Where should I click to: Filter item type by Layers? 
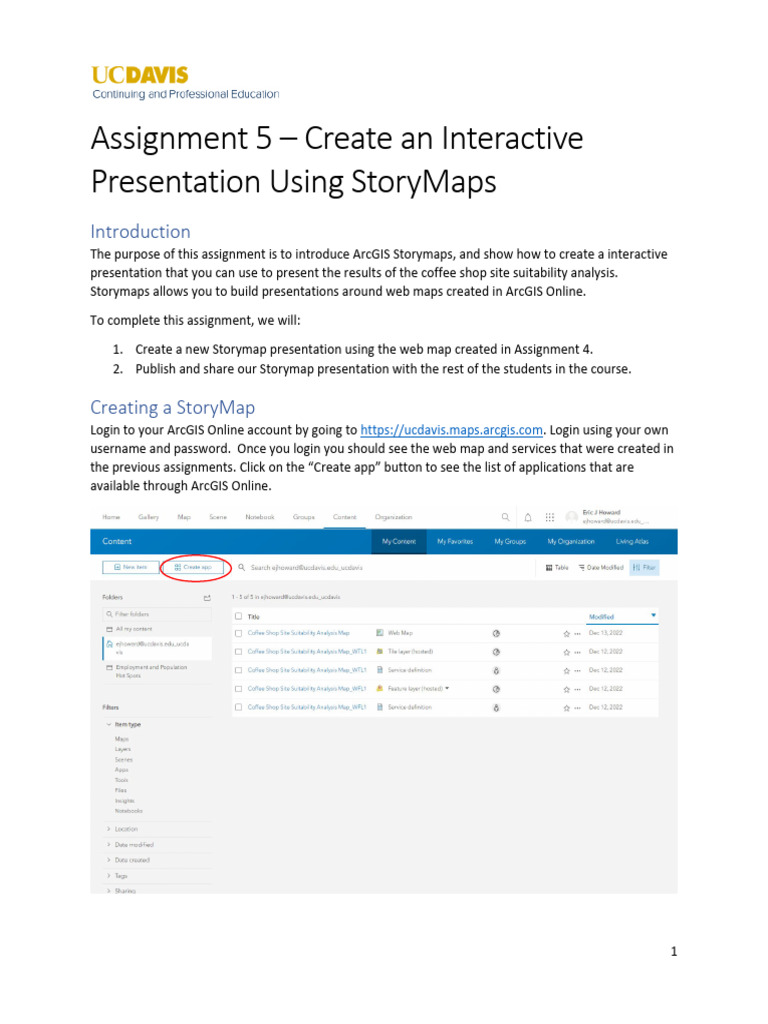coord(123,750)
